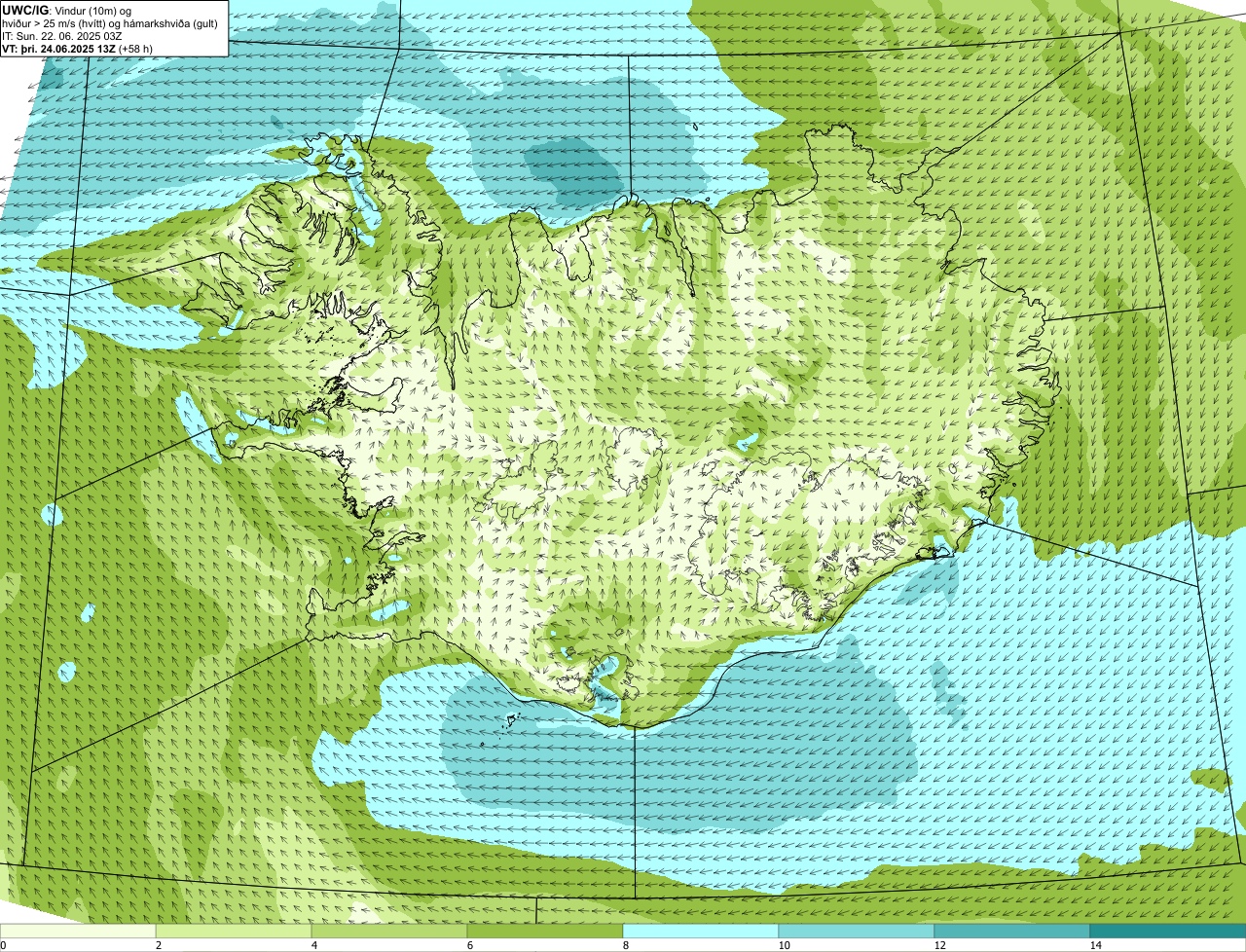Click the '10' label on the color scale
Viewport: 1246px width, 952px height.
click(x=784, y=945)
